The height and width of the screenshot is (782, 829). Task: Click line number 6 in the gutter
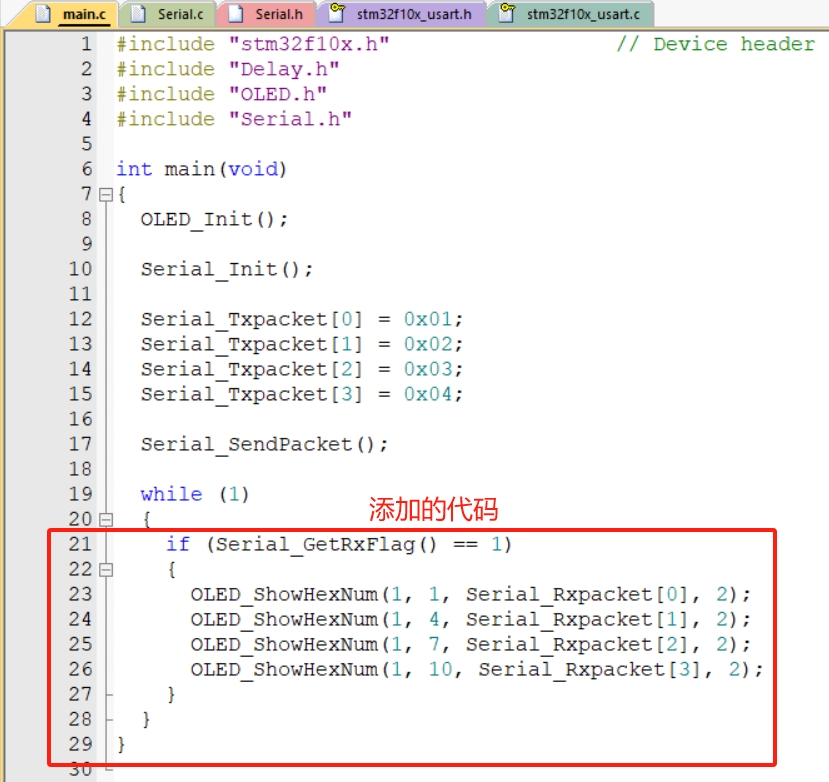coord(87,169)
